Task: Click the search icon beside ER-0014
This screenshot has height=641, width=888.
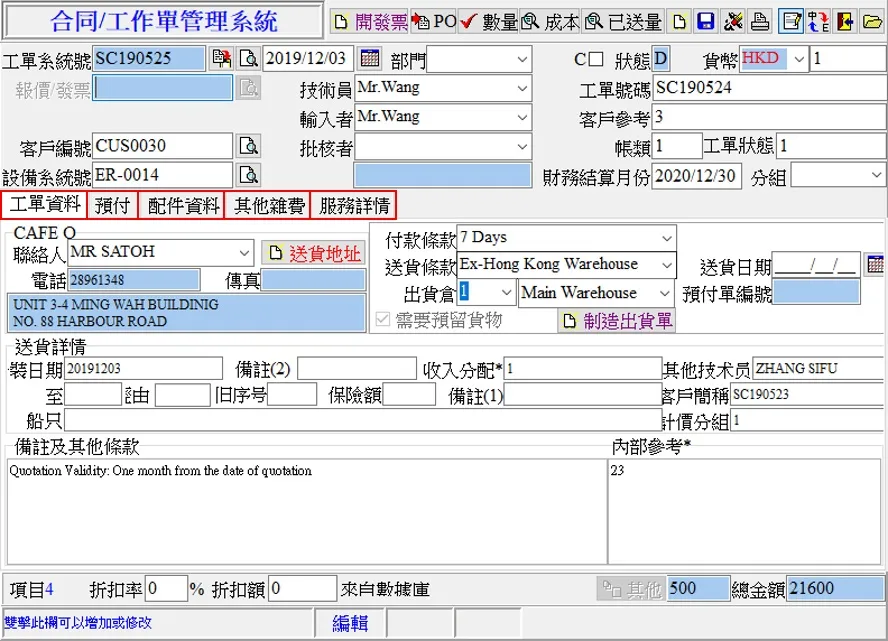Action: (x=247, y=176)
